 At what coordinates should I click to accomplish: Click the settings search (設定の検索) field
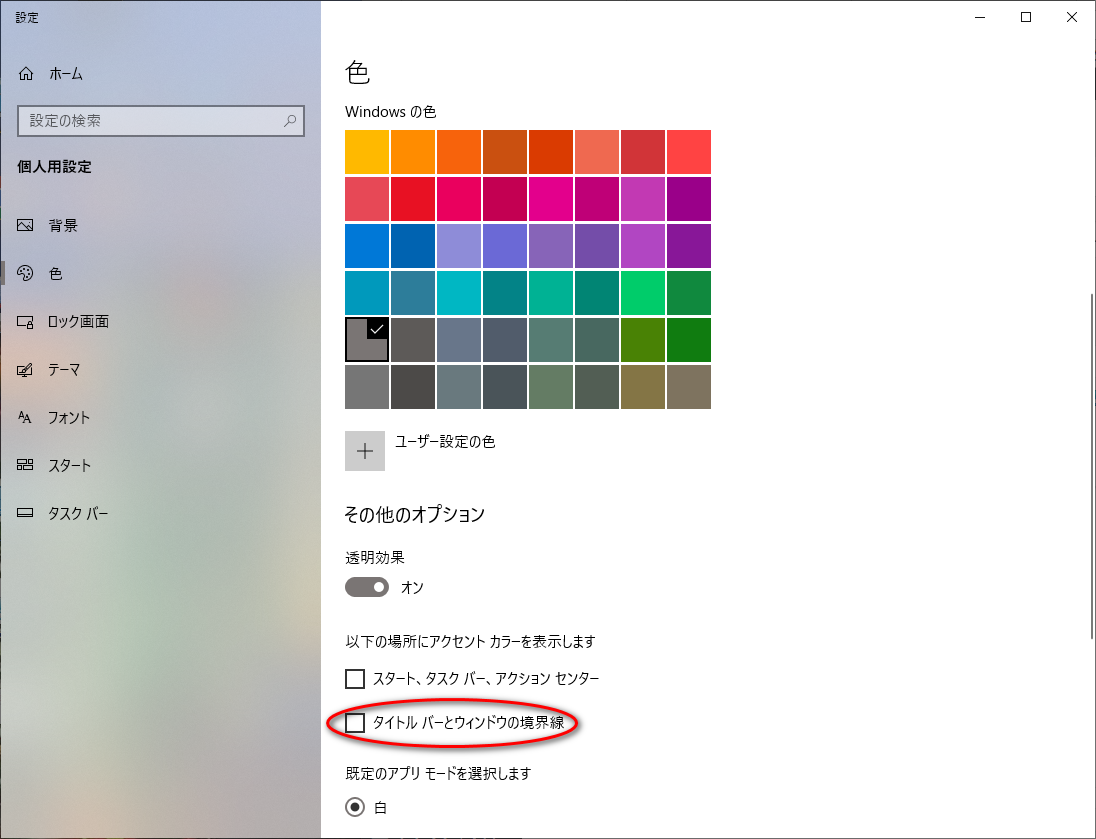click(x=150, y=121)
